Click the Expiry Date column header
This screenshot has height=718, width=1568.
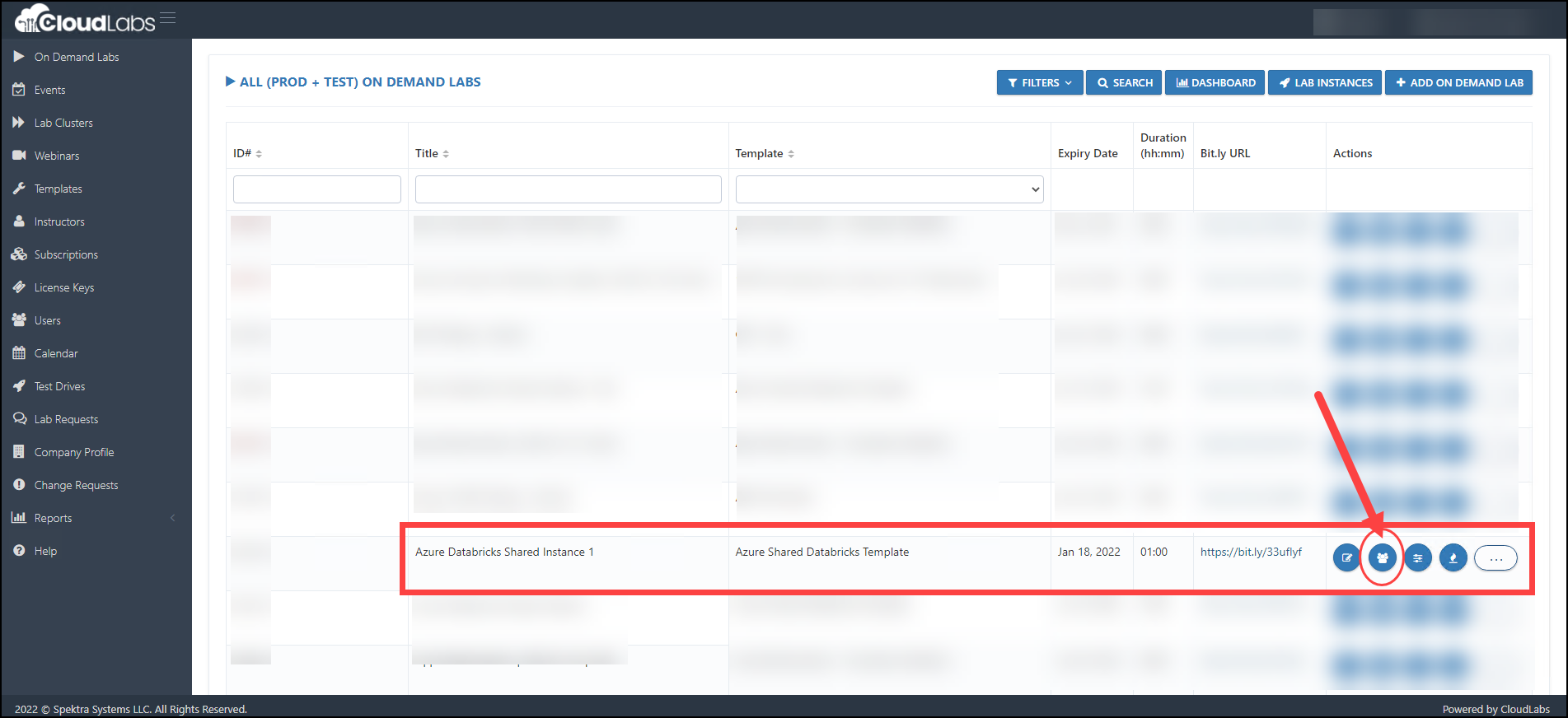pyautogui.click(x=1088, y=153)
